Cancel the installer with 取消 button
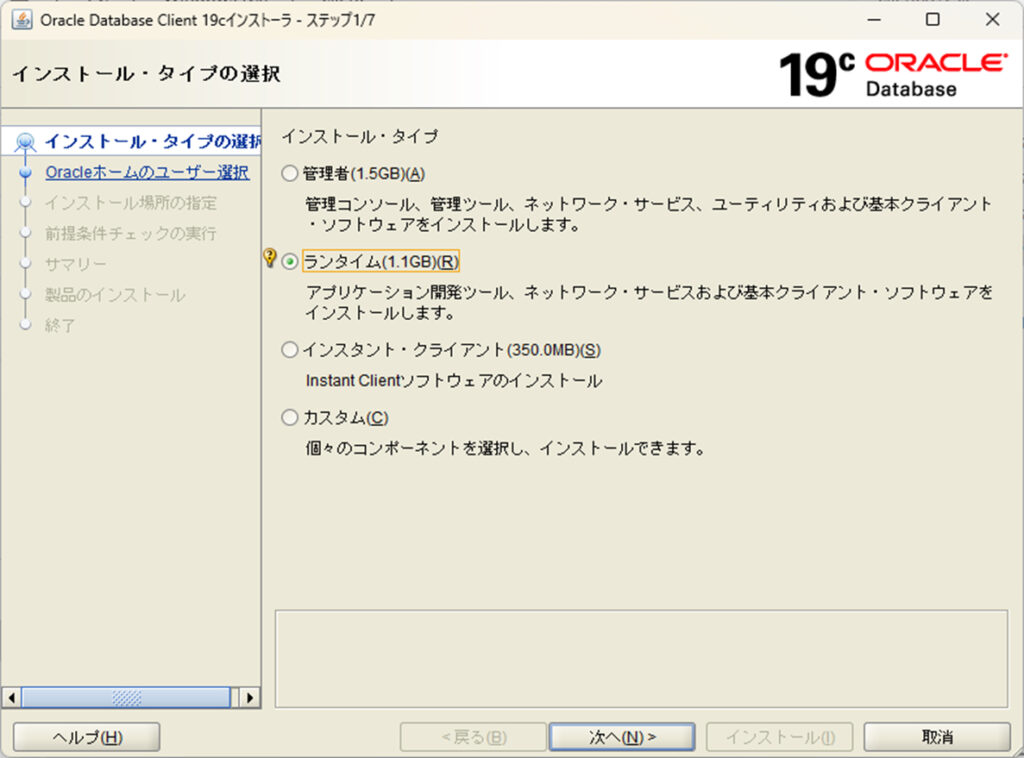Image resolution: width=1024 pixels, height=758 pixels. (x=937, y=737)
